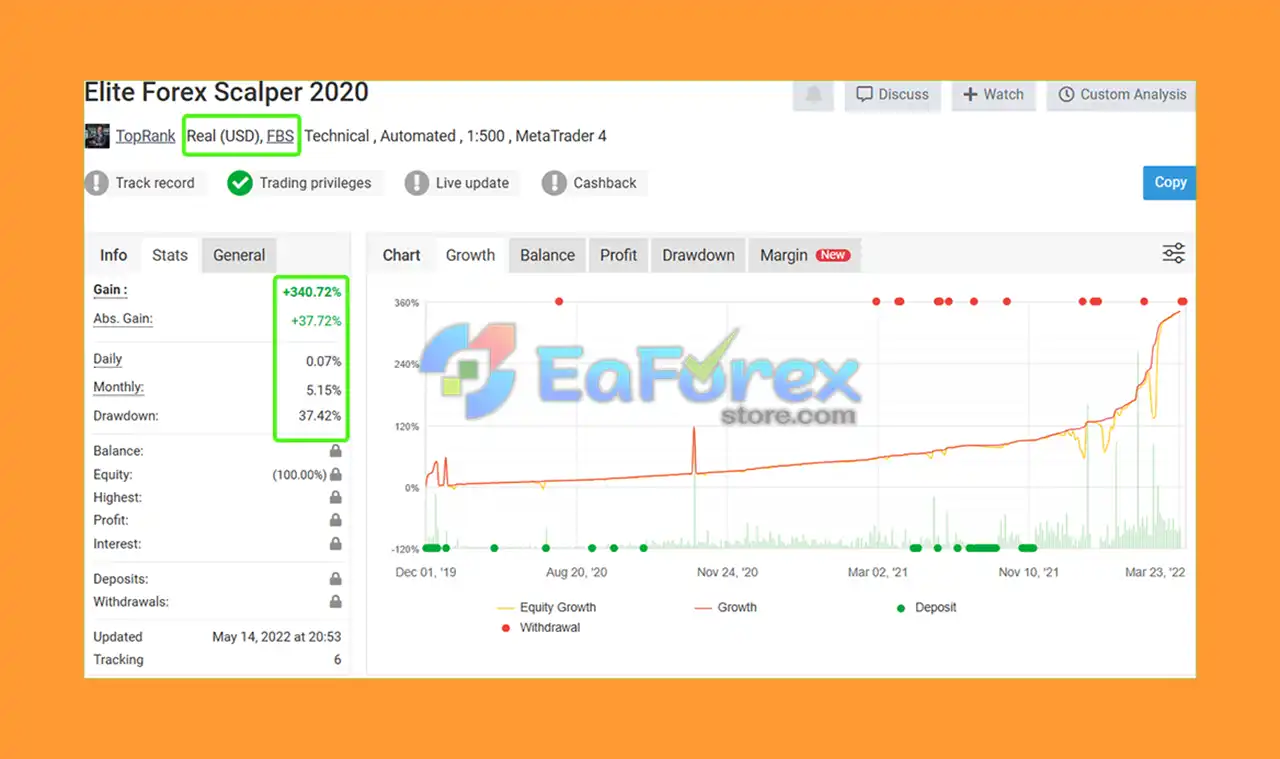Select the Growth chart tab
The height and width of the screenshot is (759, 1280).
[470, 255]
